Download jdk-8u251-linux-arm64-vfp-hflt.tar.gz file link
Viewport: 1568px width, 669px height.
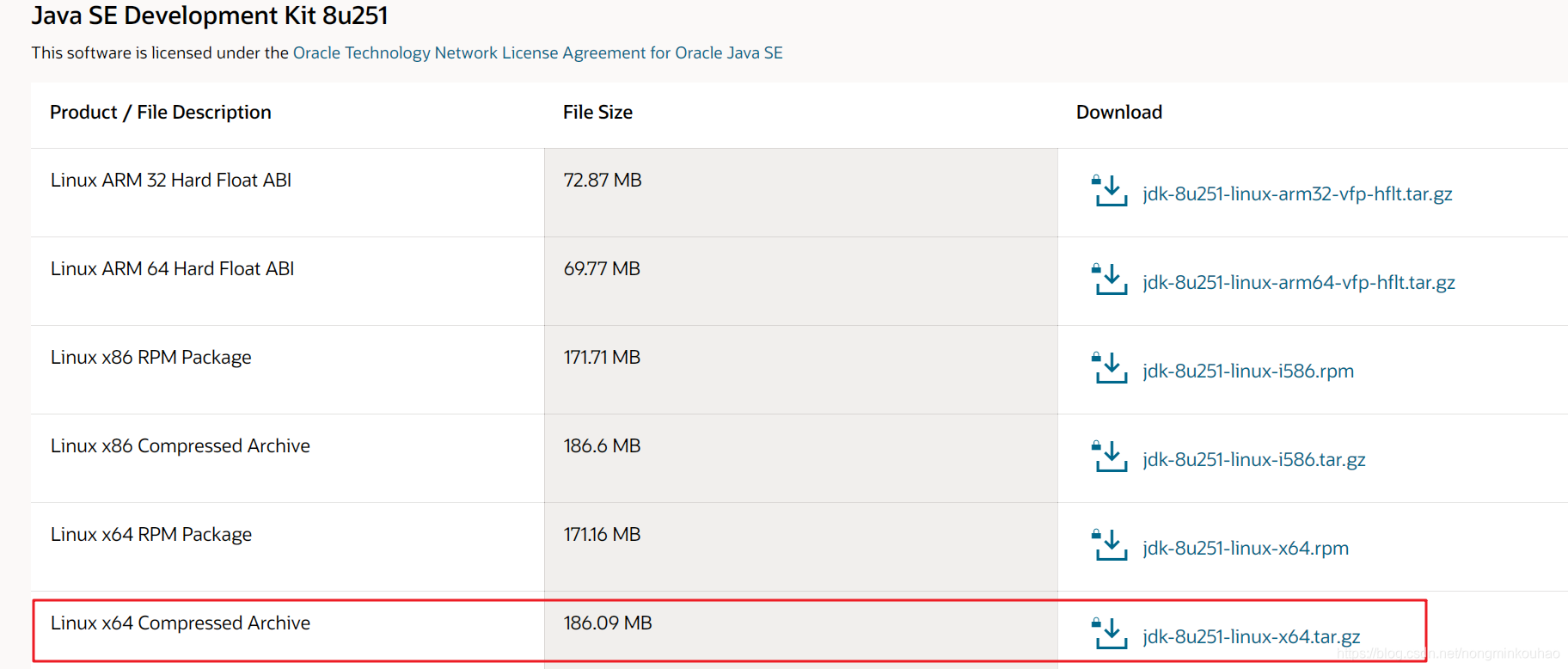click(x=1299, y=283)
